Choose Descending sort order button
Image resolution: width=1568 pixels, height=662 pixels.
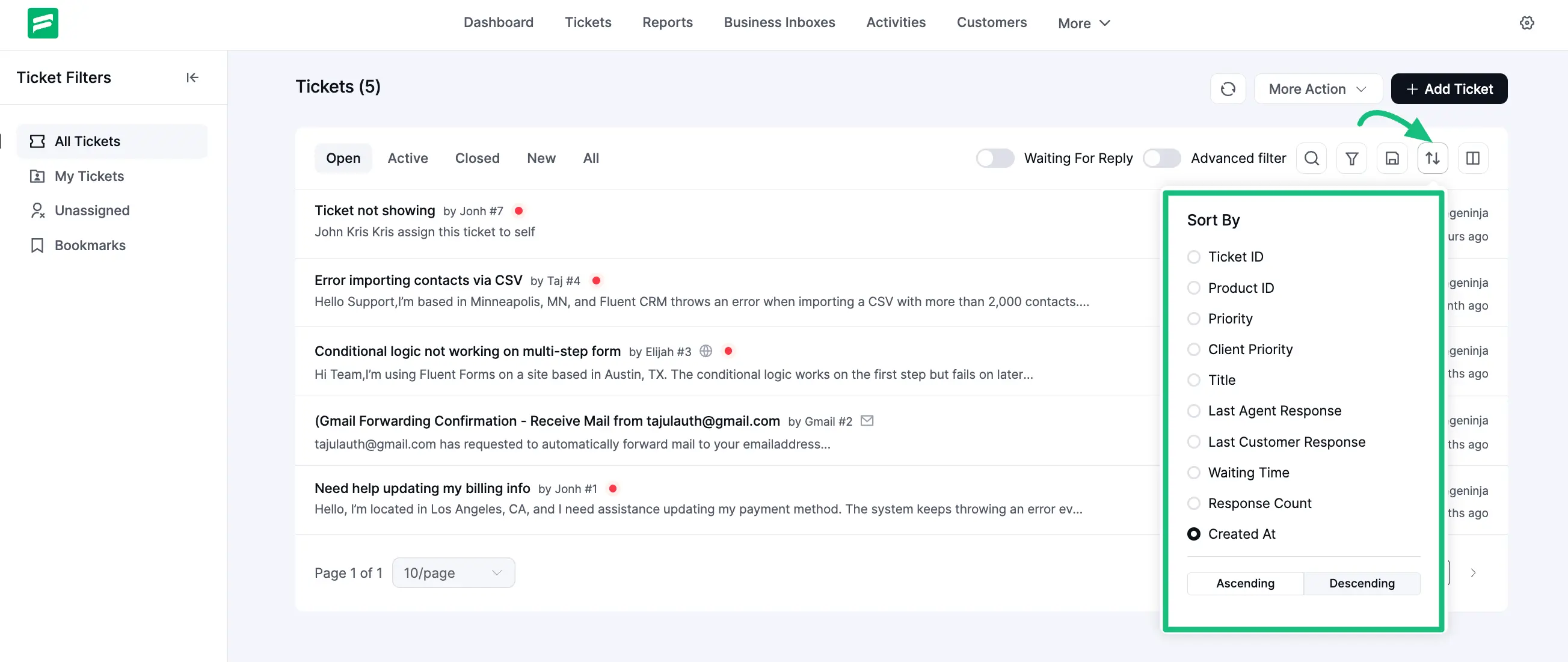[x=1361, y=583]
